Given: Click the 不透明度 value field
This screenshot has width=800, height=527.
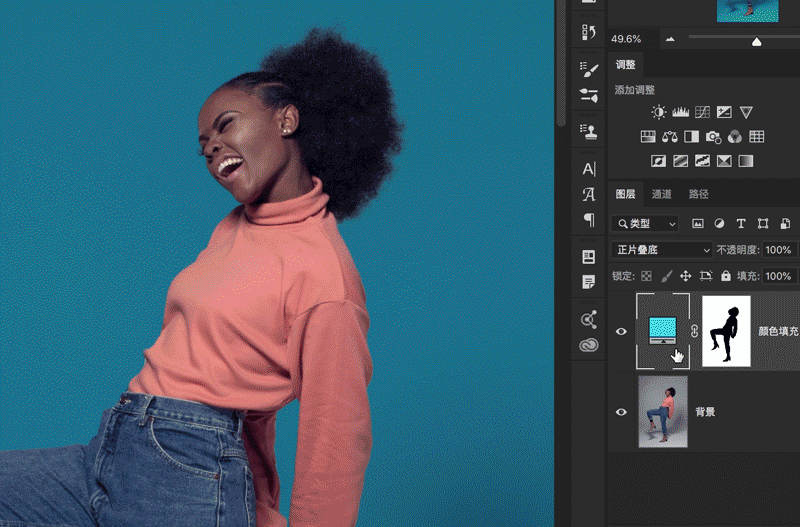Looking at the screenshot, I should click(779, 250).
